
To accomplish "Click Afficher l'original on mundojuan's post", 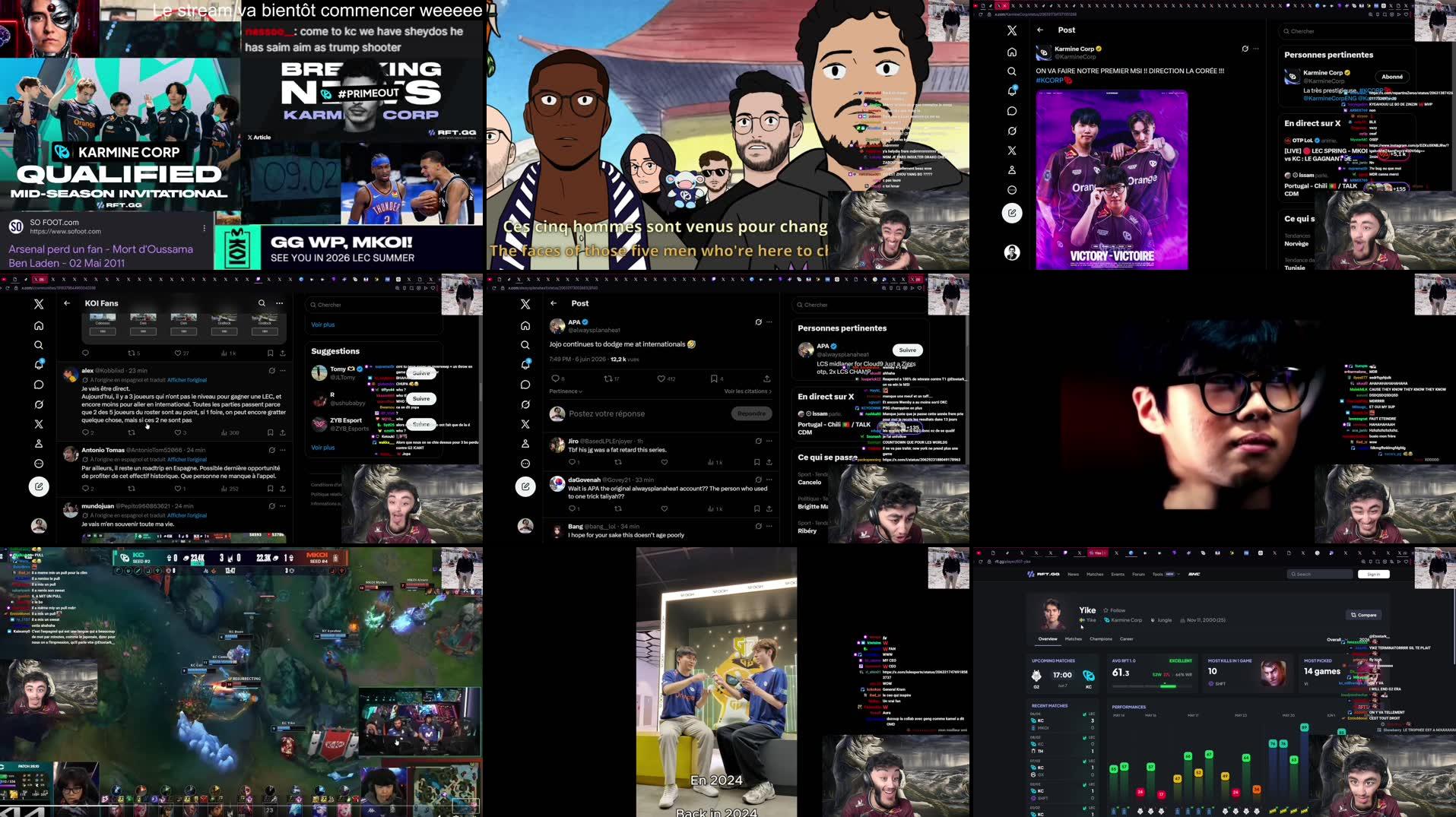I will click(187, 515).
